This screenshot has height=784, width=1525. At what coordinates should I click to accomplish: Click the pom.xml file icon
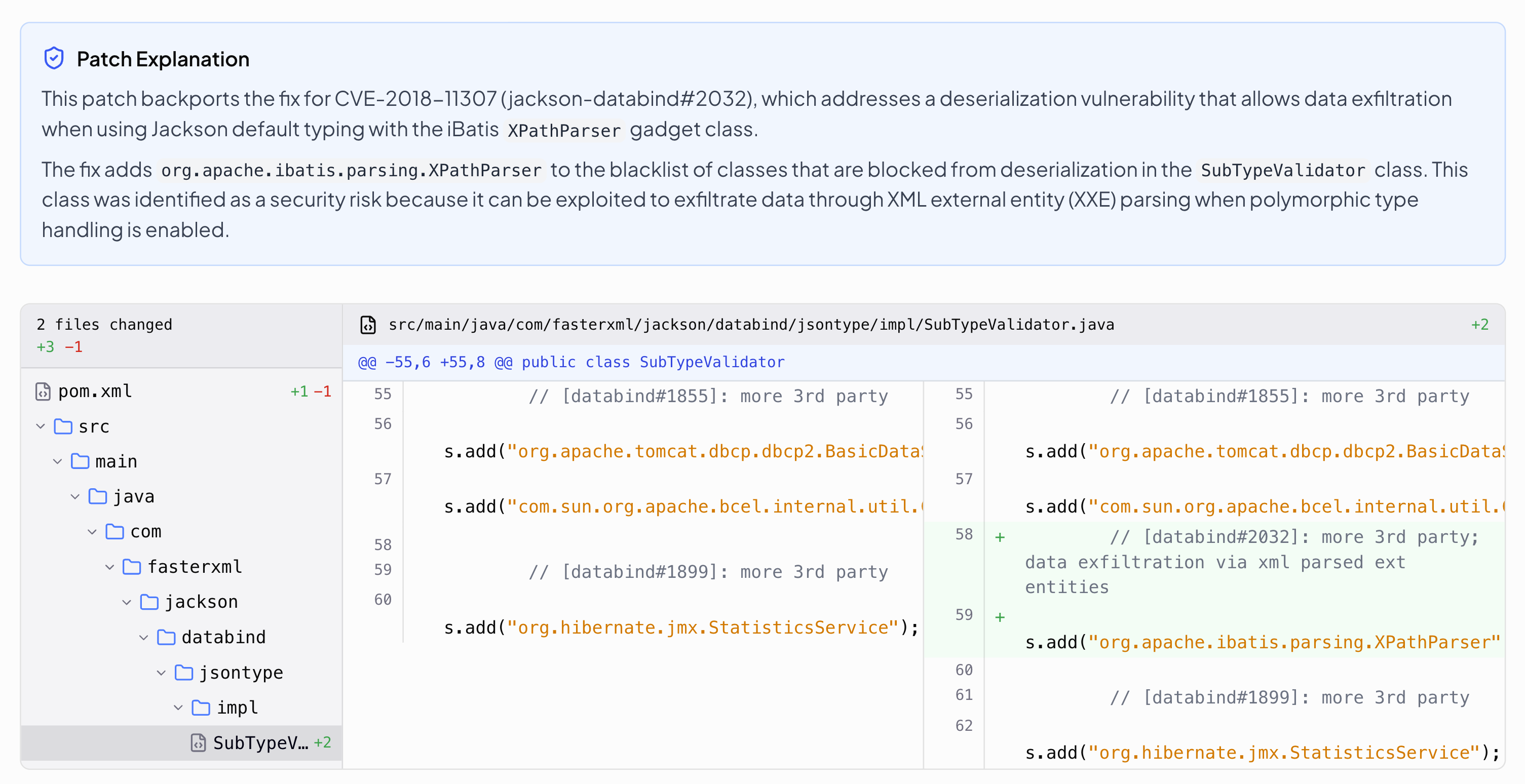[x=43, y=391]
